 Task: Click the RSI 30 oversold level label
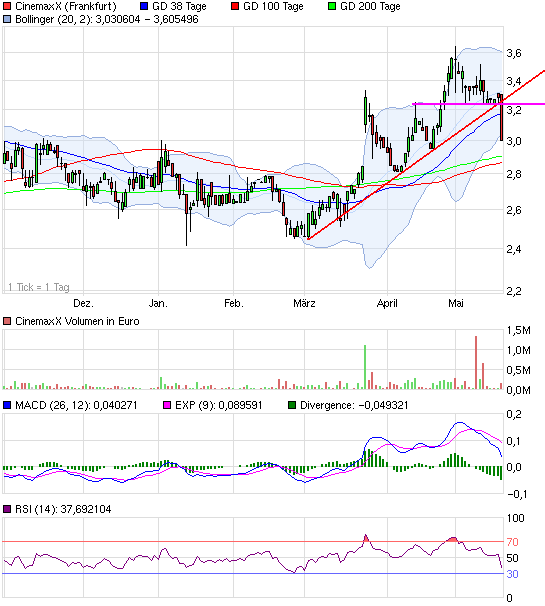click(x=513, y=574)
